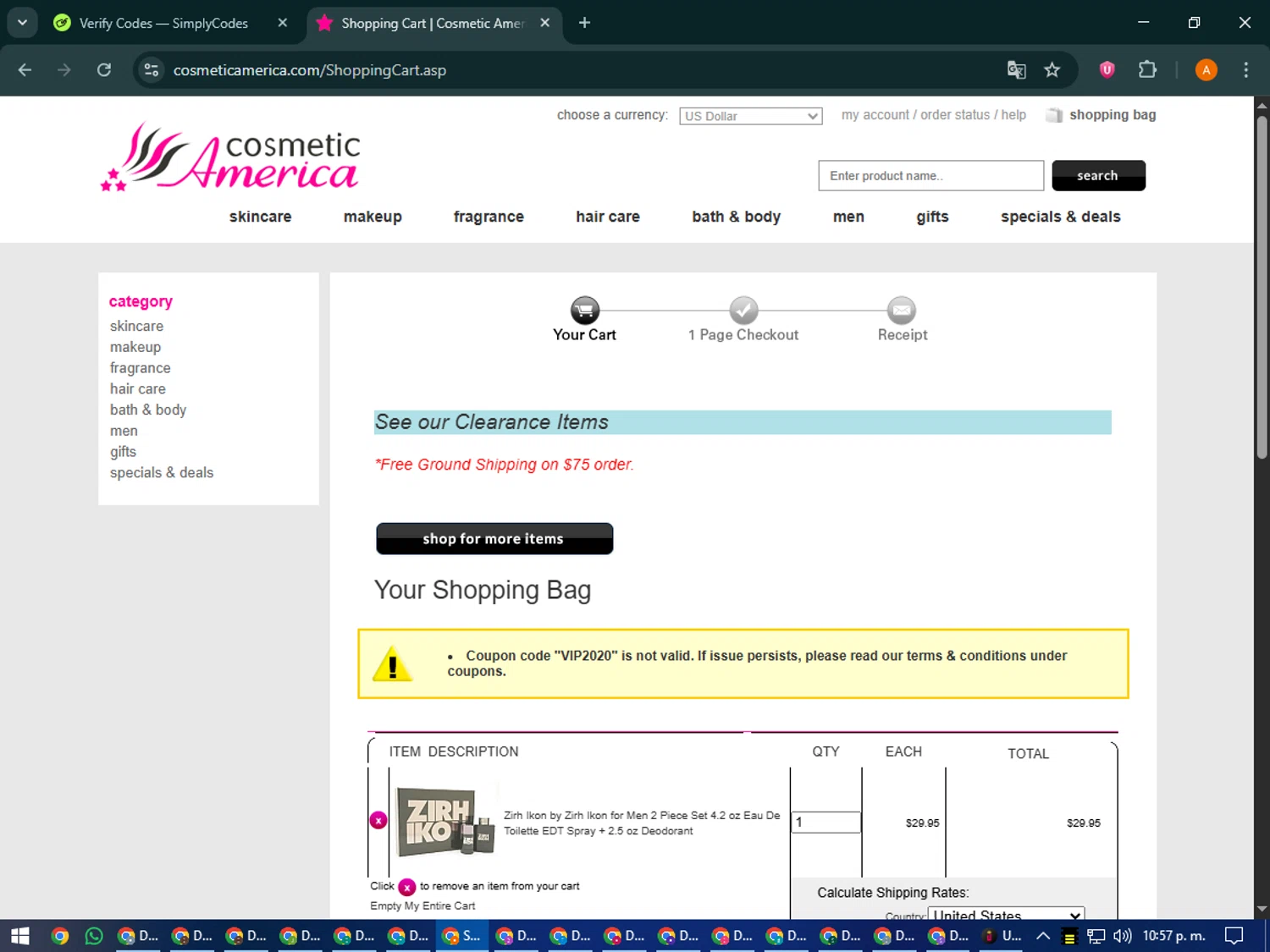Click the address bar URL
This screenshot has height=952, width=1270.
click(310, 70)
